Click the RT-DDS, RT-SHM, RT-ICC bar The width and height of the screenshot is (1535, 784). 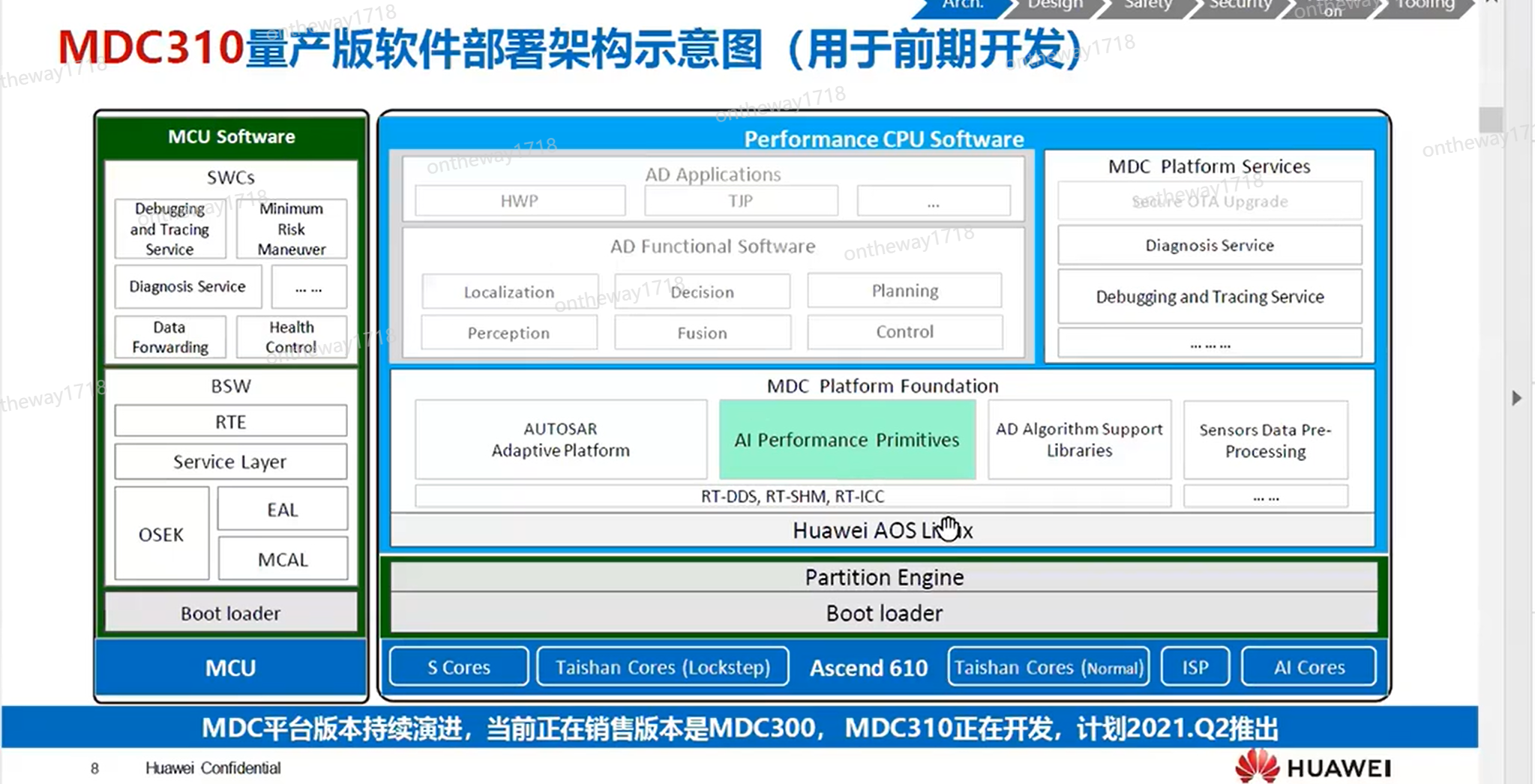[x=793, y=496]
